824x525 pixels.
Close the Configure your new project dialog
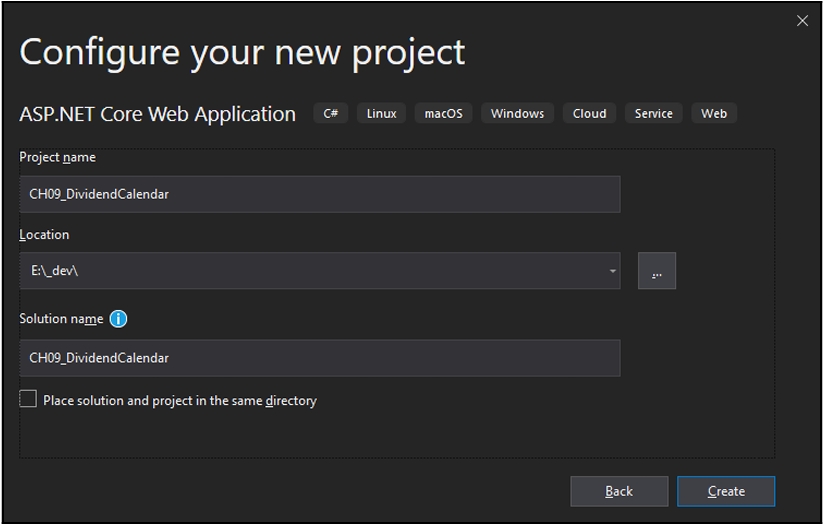pos(802,21)
